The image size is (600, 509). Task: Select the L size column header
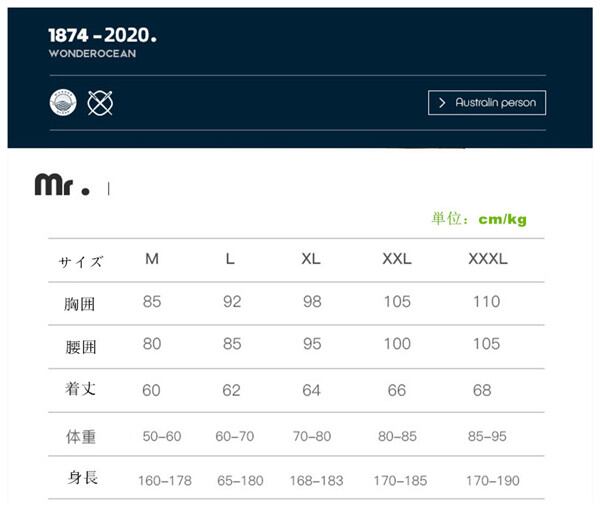click(x=230, y=259)
